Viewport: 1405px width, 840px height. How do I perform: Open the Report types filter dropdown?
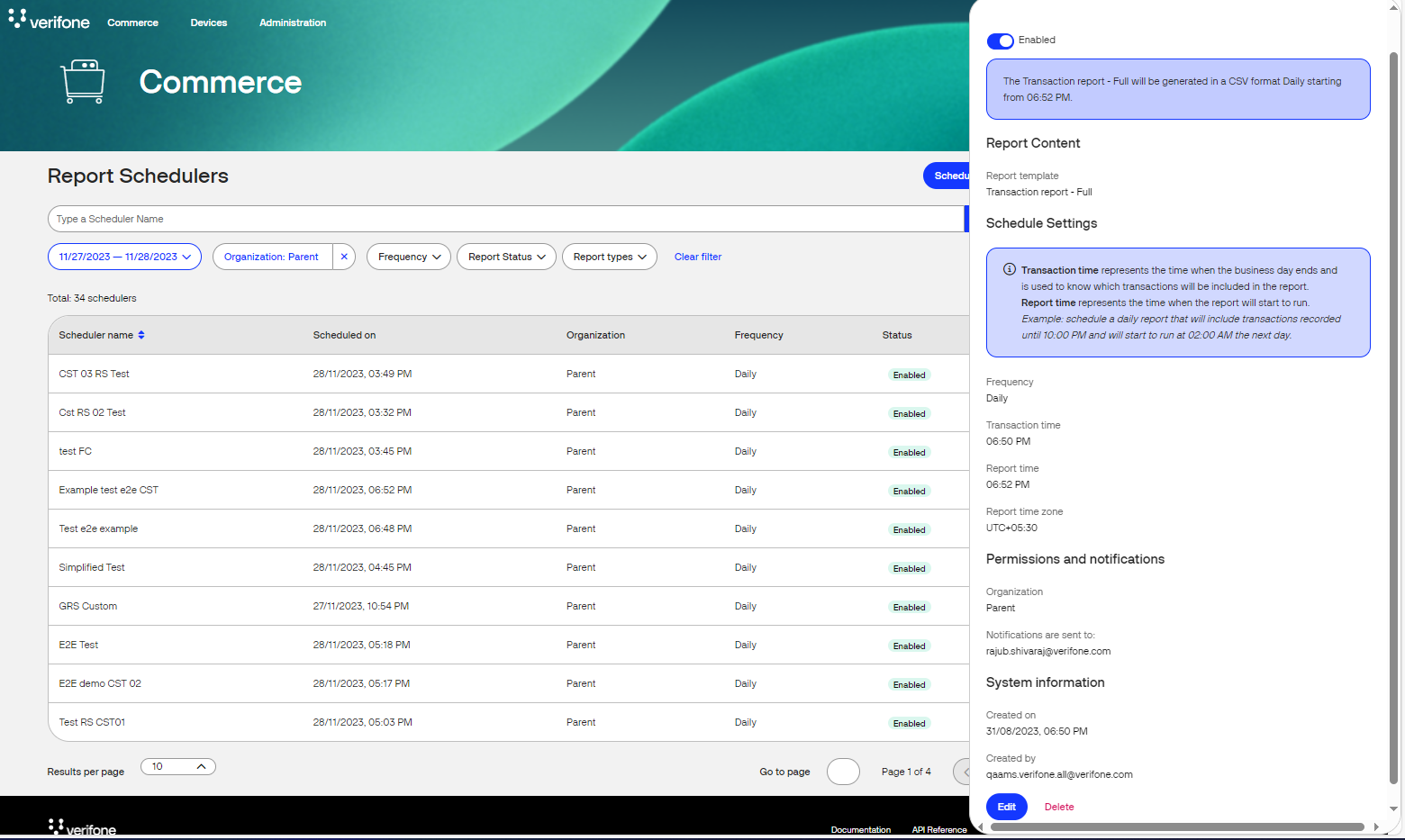tap(609, 257)
